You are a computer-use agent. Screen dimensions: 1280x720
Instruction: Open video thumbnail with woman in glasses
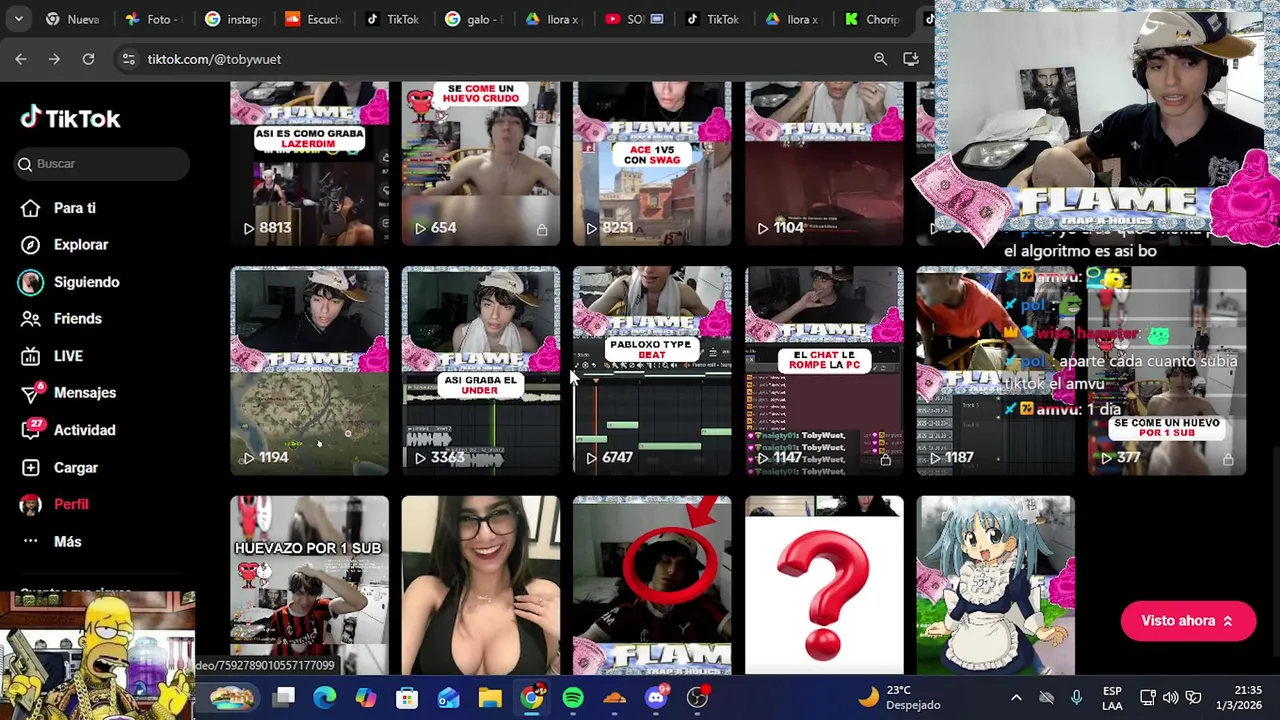click(x=481, y=585)
